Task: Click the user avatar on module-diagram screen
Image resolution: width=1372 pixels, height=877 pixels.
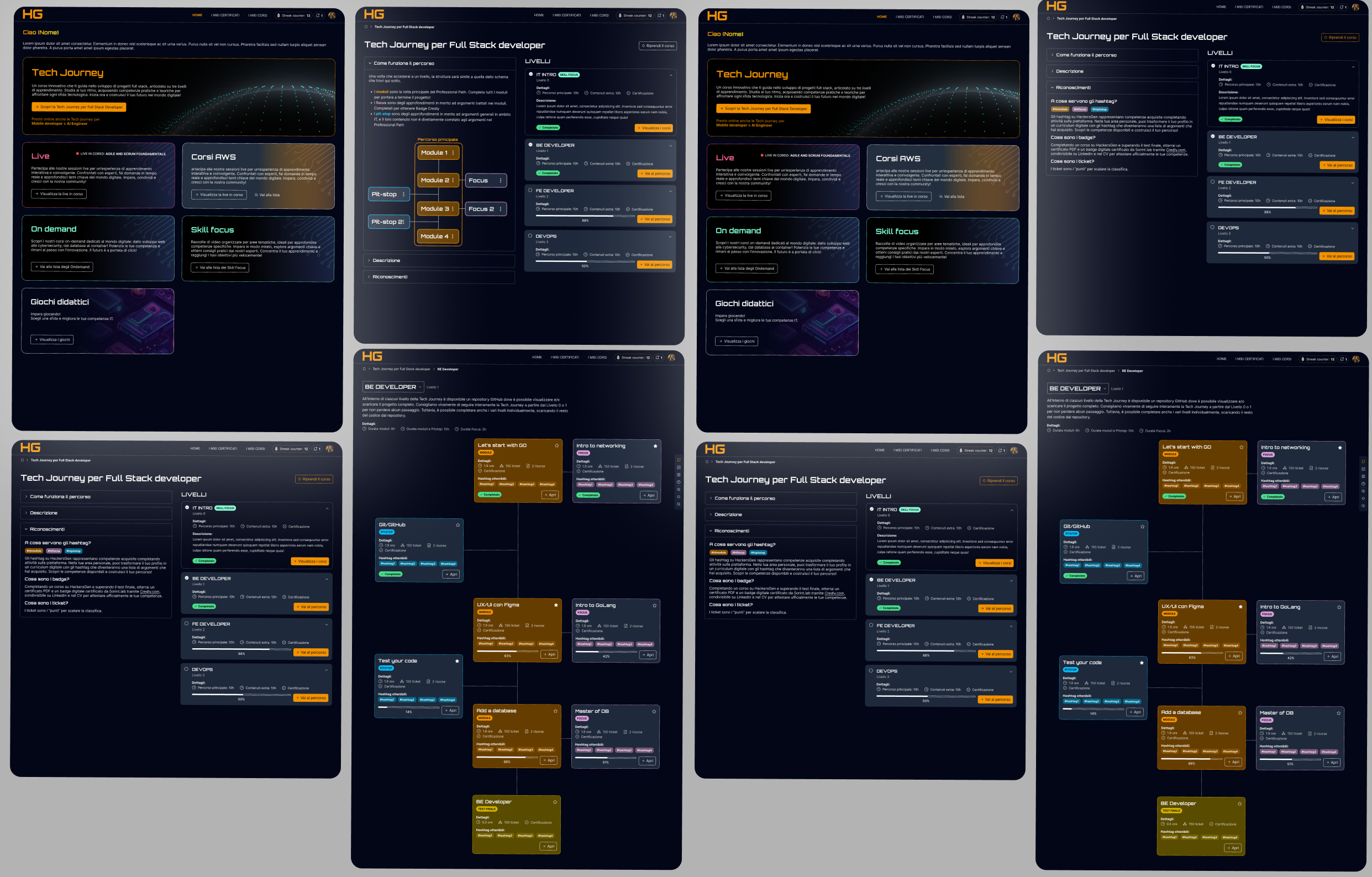Action: pyautogui.click(x=674, y=15)
